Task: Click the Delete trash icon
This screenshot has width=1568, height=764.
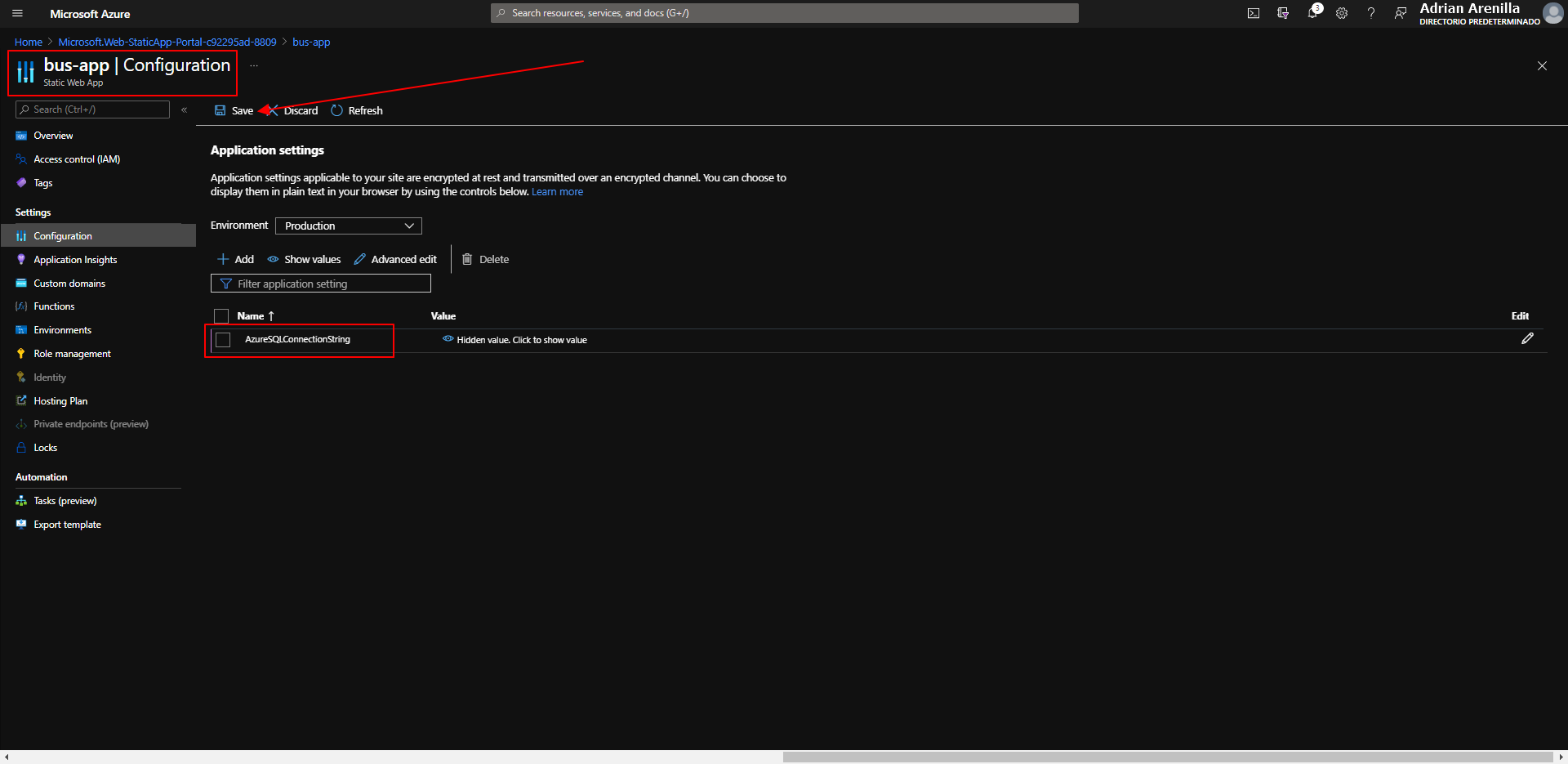Action: [467, 259]
